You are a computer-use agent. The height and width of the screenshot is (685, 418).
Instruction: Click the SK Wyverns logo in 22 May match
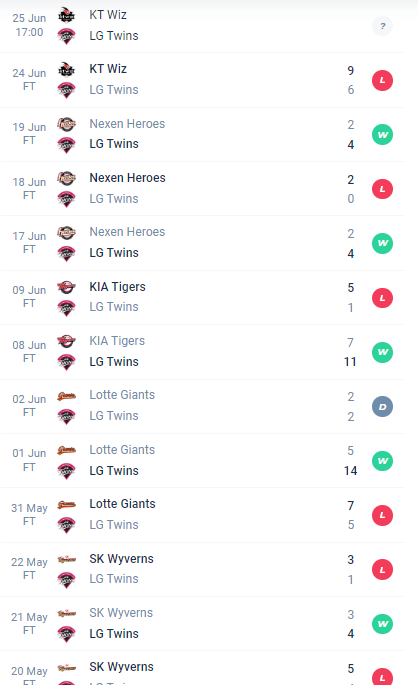click(x=66, y=560)
